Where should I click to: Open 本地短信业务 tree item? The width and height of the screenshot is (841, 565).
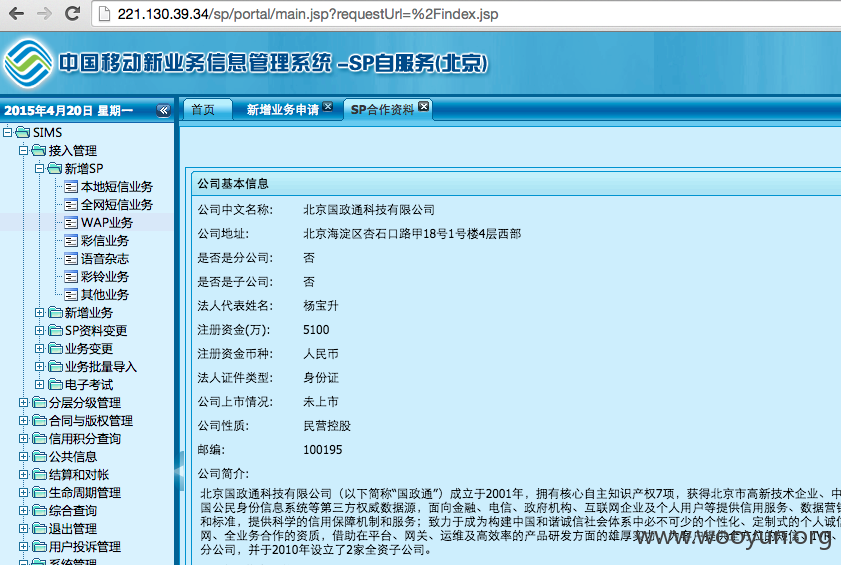pos(116,187)
